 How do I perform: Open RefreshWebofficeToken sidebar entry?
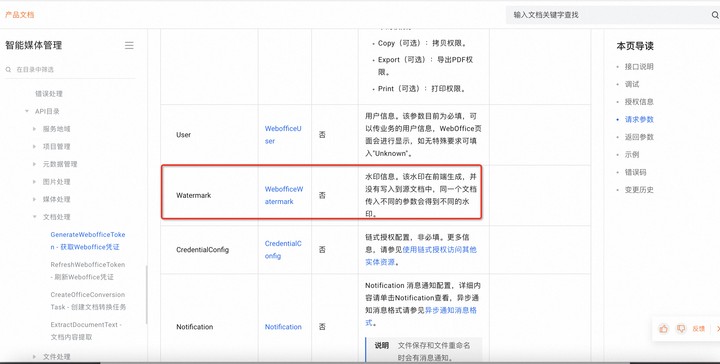(88, 271)
